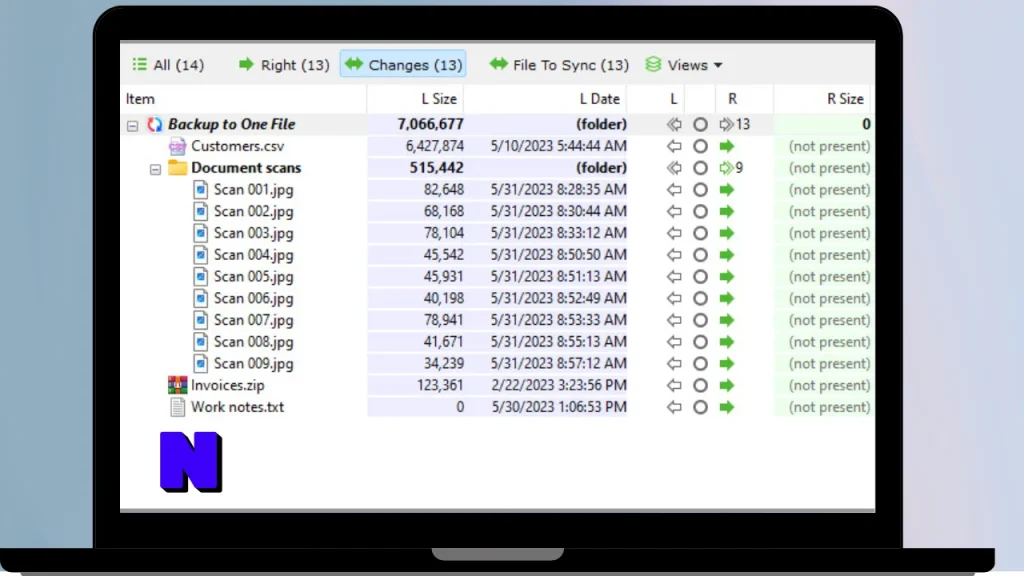Open the Right (13) tab
The image size is (1024, 576).
pyautogui.click(x=283, y=65)
